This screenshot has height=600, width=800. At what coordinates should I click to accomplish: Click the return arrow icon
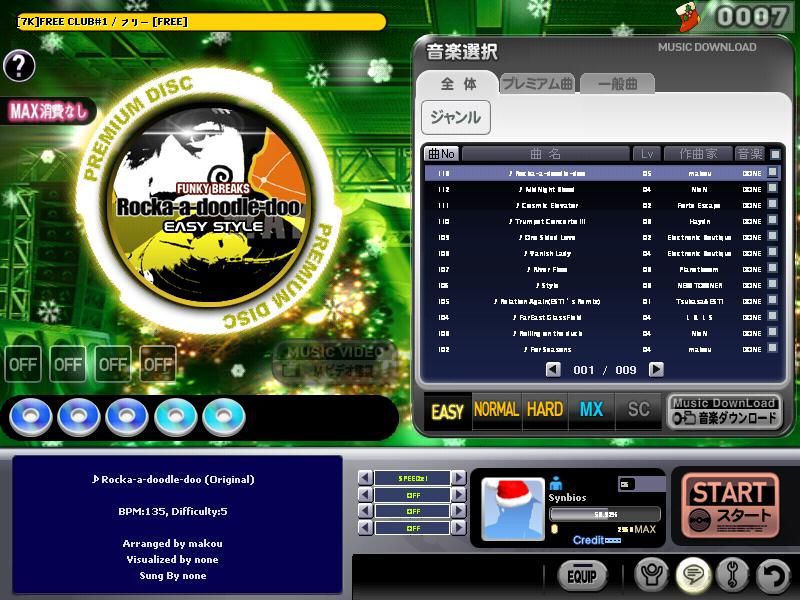click(772, 575)
